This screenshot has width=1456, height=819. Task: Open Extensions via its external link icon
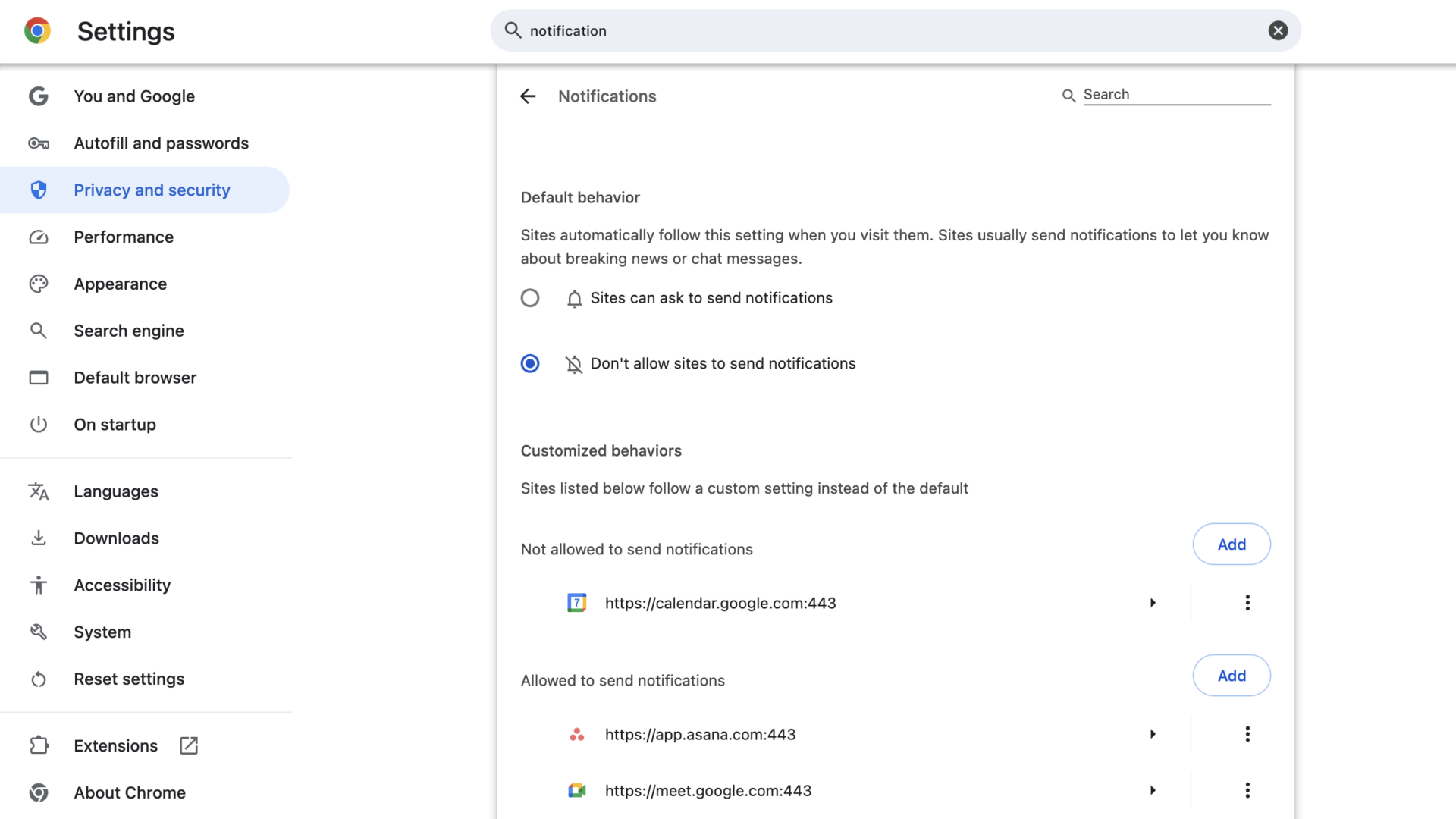click(x=187, y=745)
